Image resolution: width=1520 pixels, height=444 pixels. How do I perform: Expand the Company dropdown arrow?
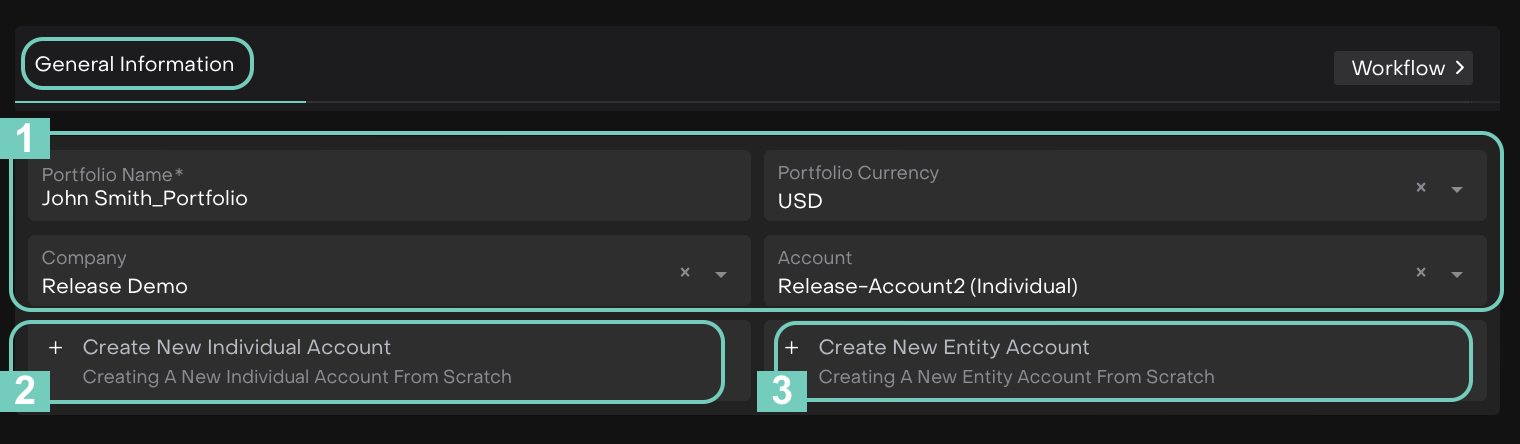point(721,274)
